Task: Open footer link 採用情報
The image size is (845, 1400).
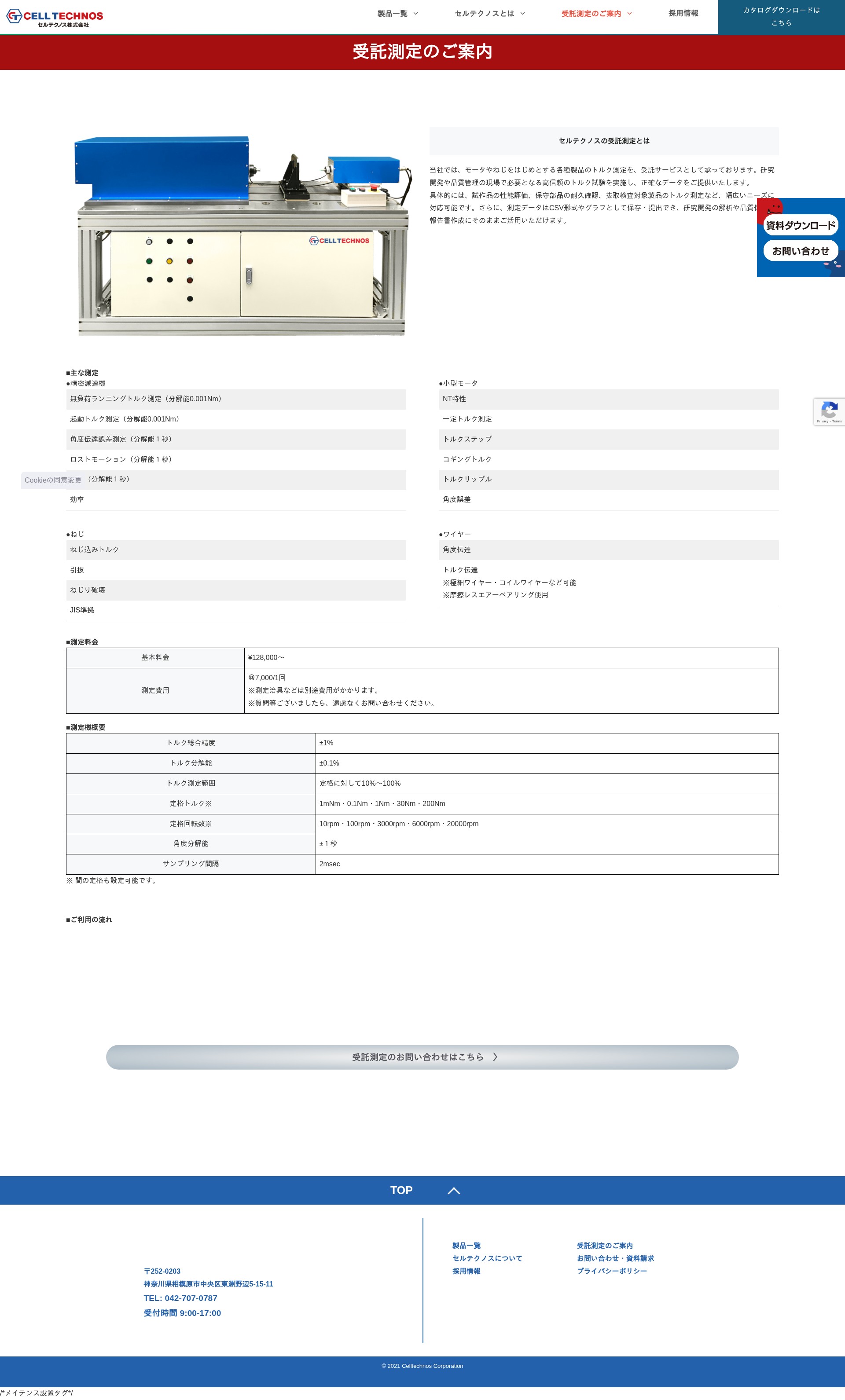Action: 466,1271
